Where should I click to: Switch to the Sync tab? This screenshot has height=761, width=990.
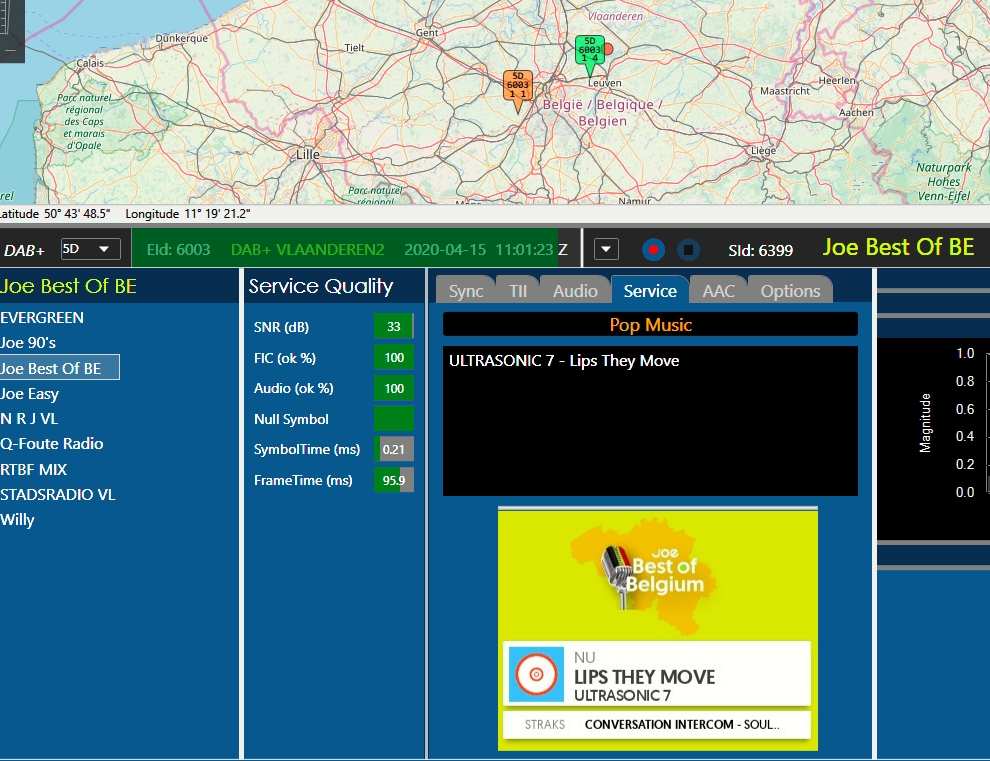click(466, 291)
